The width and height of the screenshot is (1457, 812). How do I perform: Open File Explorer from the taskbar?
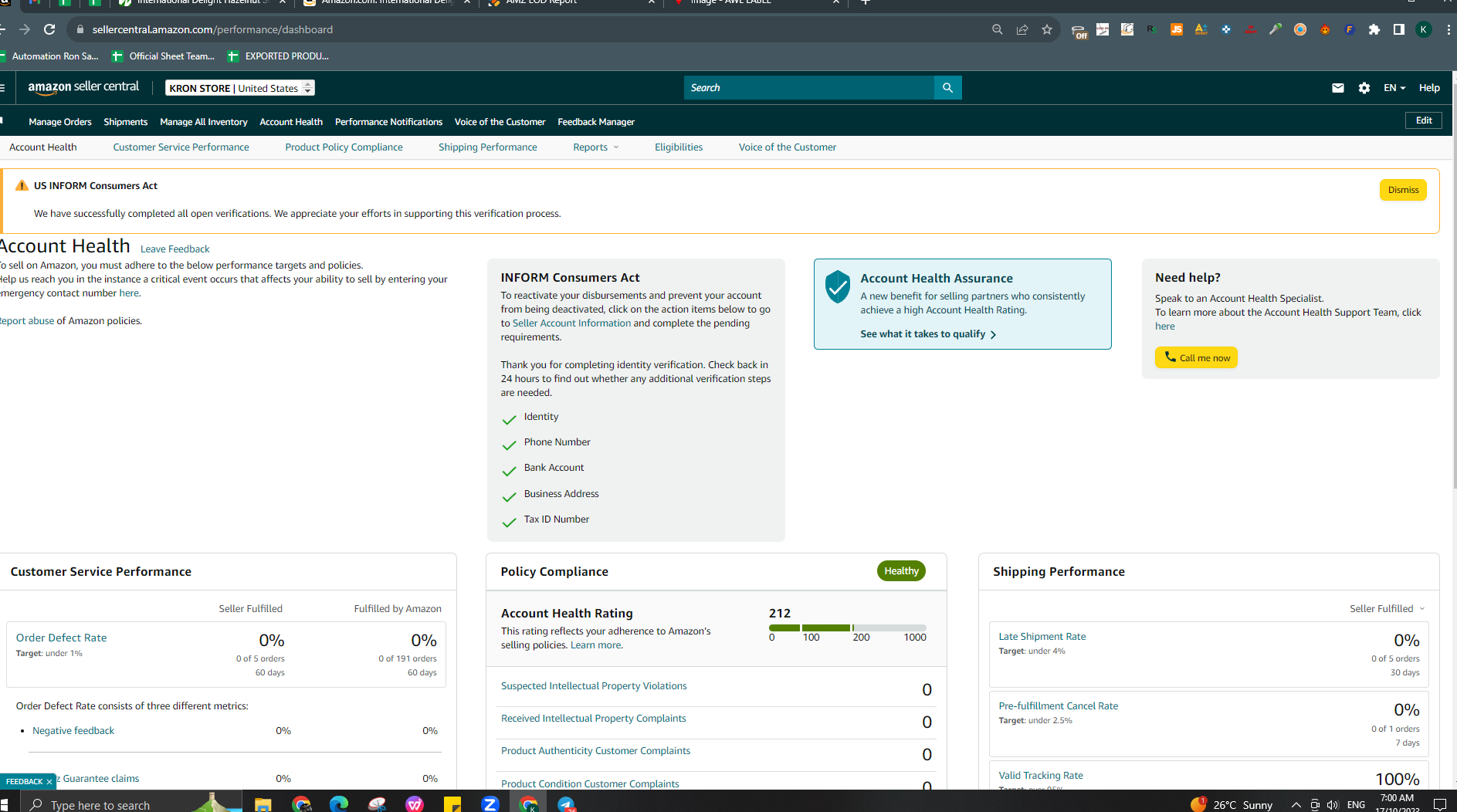(263, 804)
